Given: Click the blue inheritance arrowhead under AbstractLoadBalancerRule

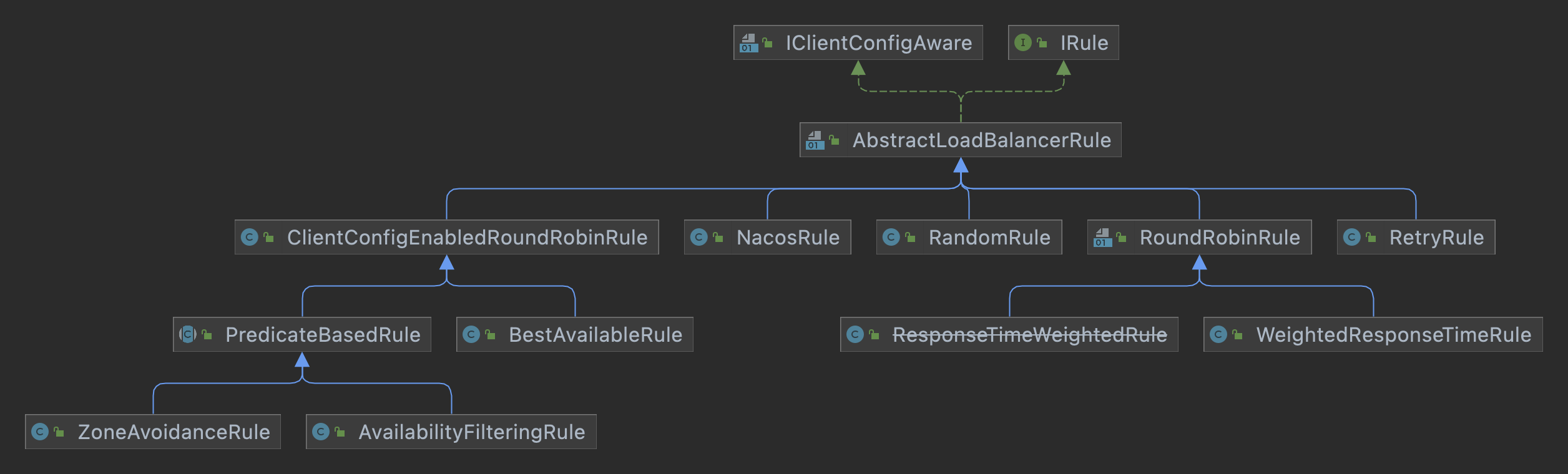Looking at the screenshot, I should pyautogui.click(x=961, y=165).
